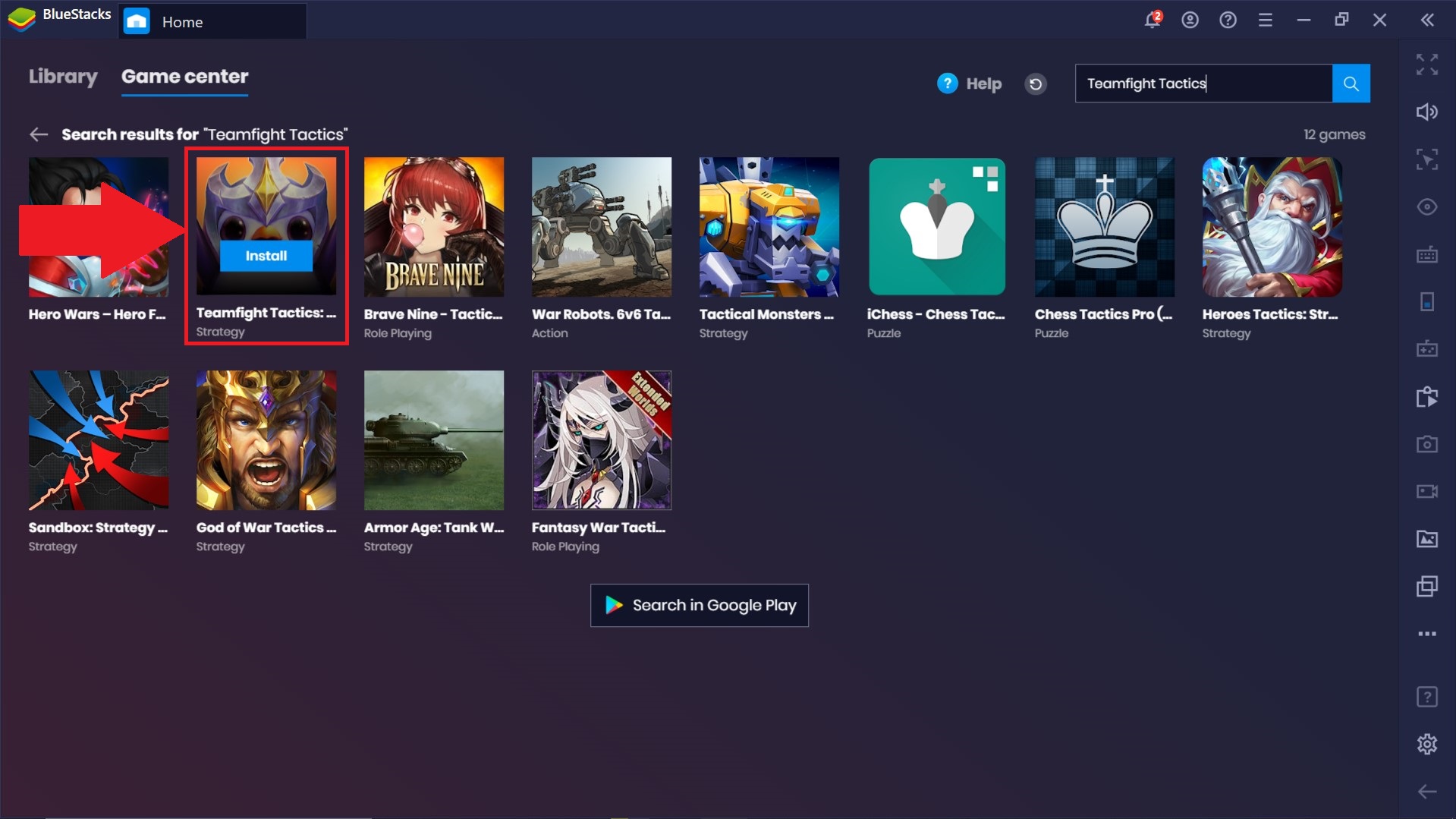Image resolution: width=1456 pixels, height=819 pixels.
Task: Start screen recording with video icon
Action: (1427, 492)
